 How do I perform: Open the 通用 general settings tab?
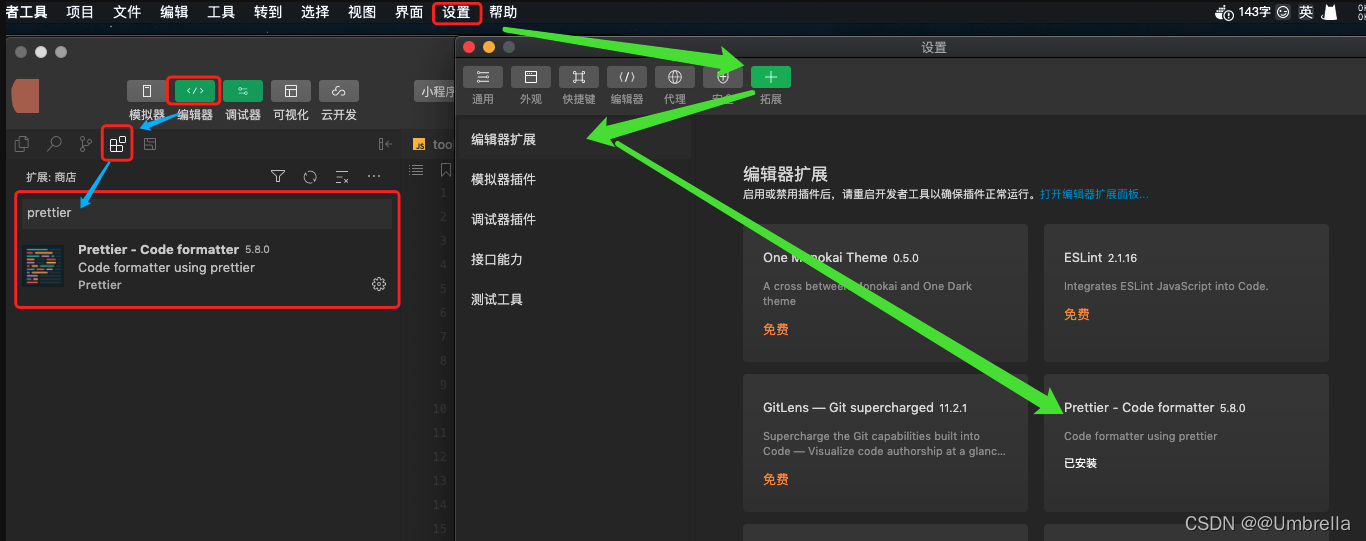tap(483, 77)
